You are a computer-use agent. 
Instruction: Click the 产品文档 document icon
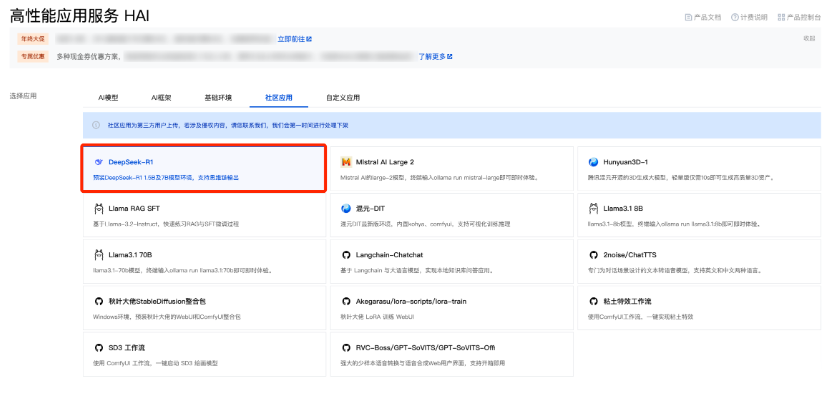click(x=688, y=17)
